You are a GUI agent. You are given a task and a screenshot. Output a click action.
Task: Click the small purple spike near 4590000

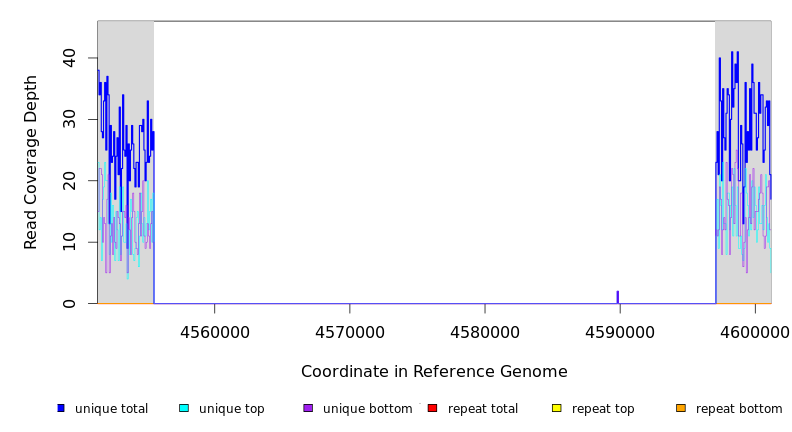(618, 297)
